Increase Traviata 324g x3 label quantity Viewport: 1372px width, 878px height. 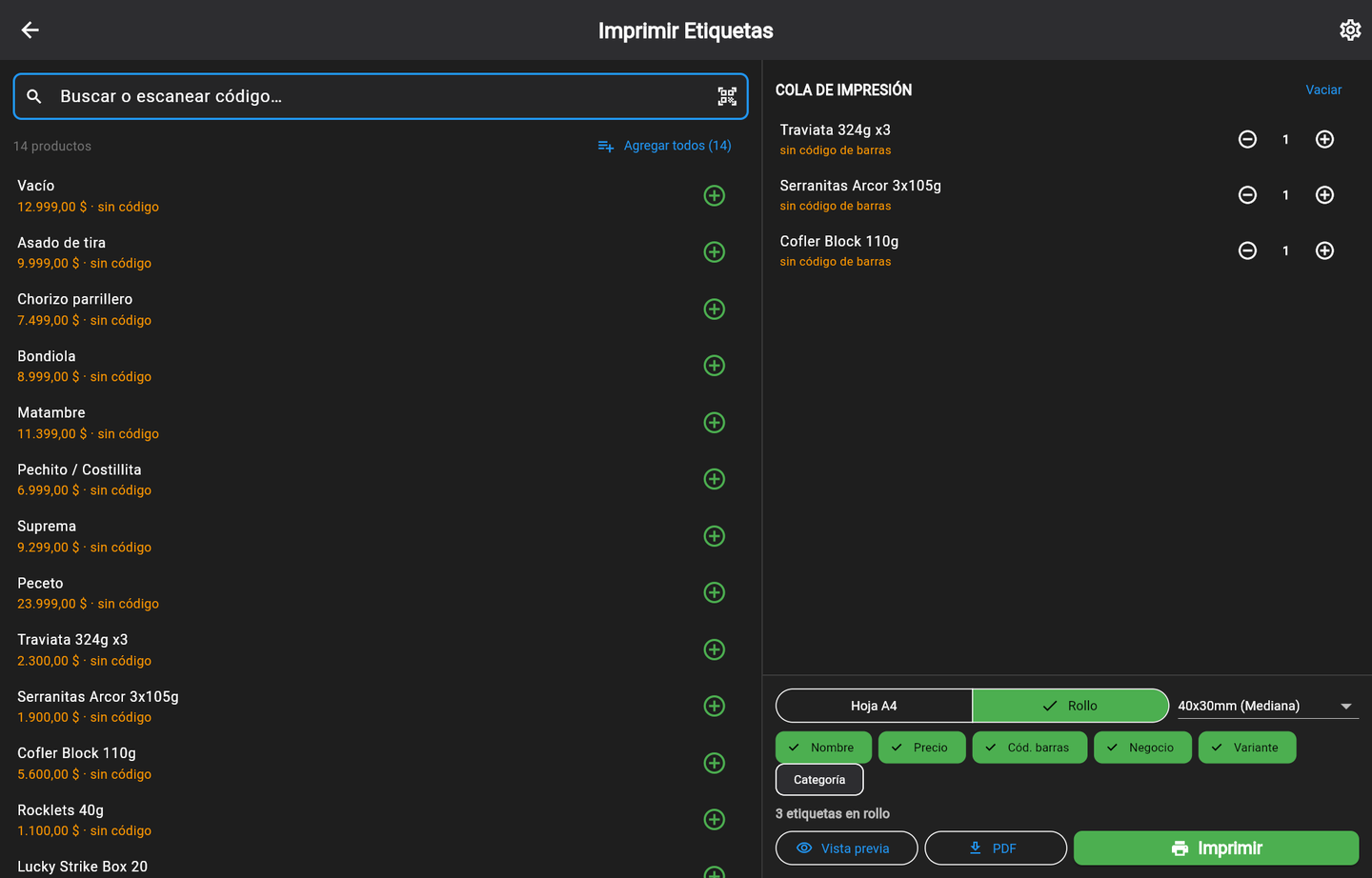click(1324, 139)
